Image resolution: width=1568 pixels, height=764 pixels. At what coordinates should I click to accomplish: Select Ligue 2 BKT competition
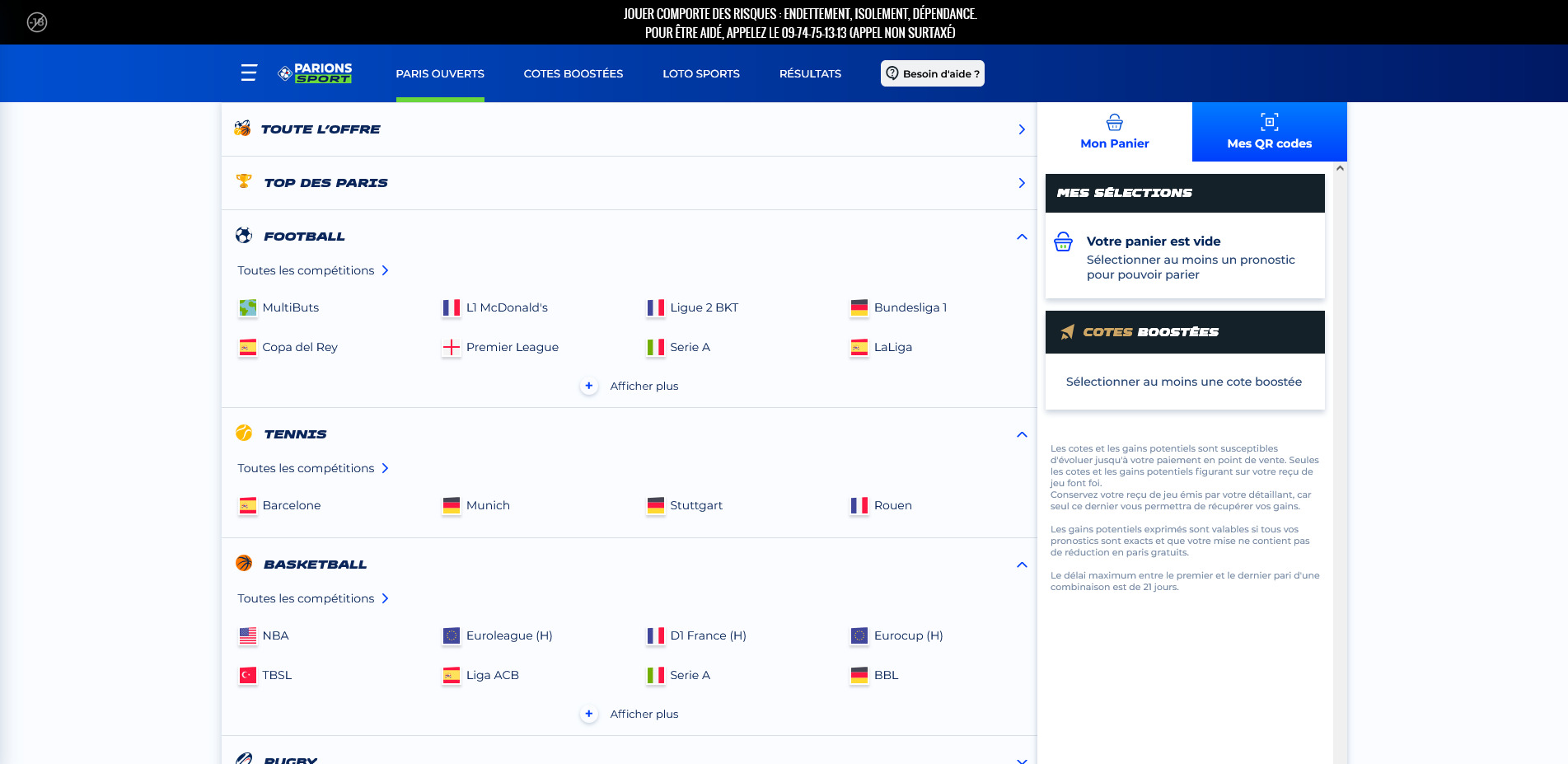click(x=693, y=307)
